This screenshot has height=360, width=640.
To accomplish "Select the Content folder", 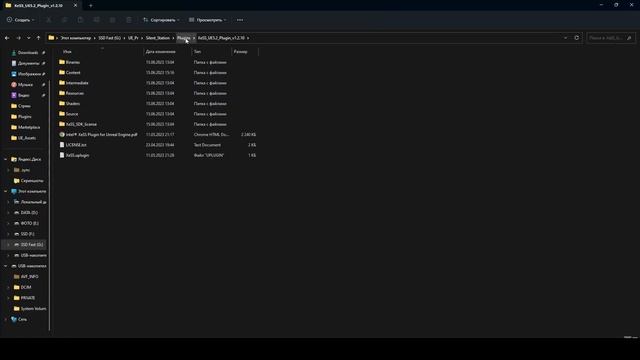I will coord(73,73).
